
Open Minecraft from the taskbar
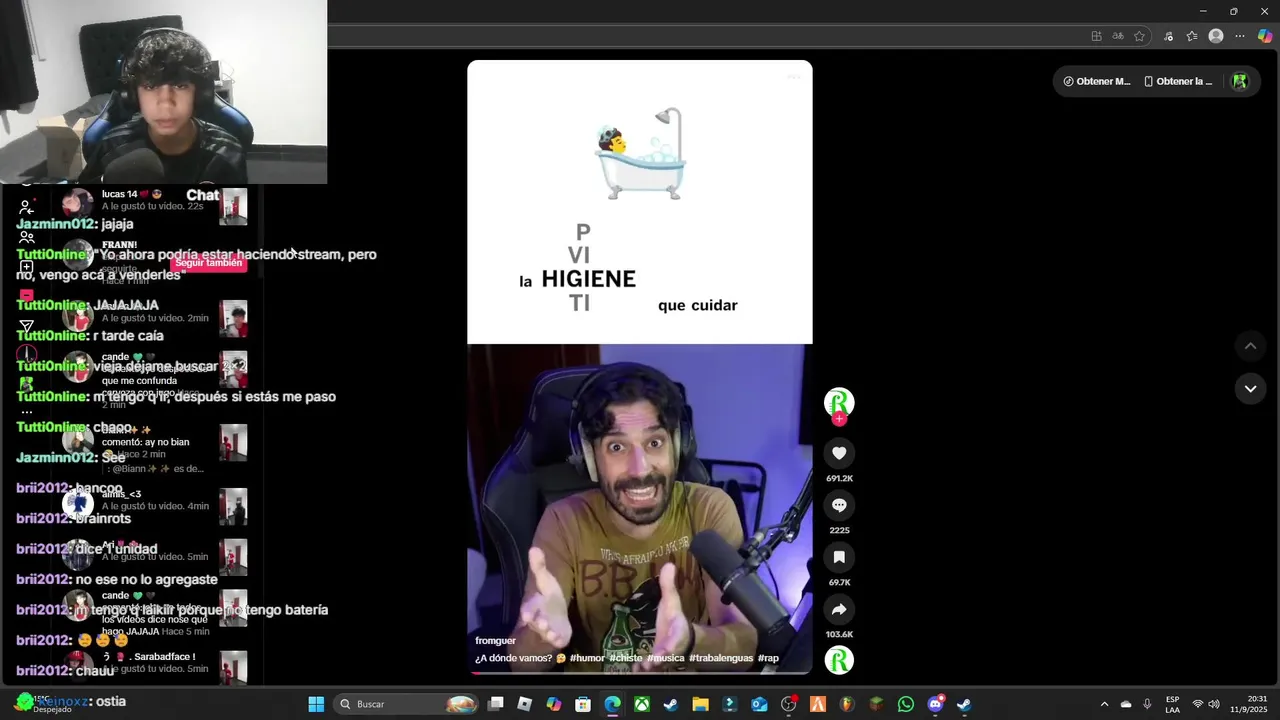(x=876, y=704)
